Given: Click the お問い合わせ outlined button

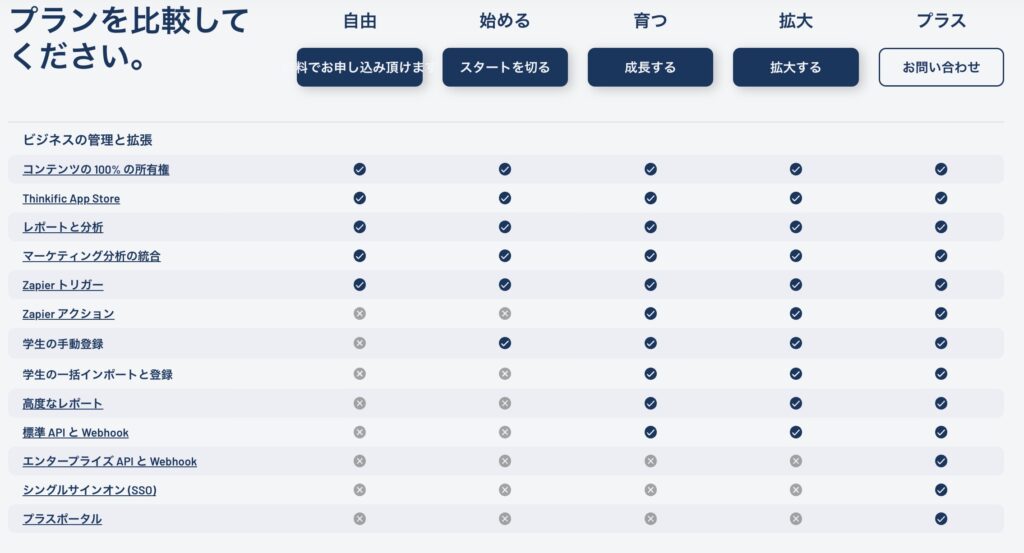Looking at the screenshot, I should 941,67.
